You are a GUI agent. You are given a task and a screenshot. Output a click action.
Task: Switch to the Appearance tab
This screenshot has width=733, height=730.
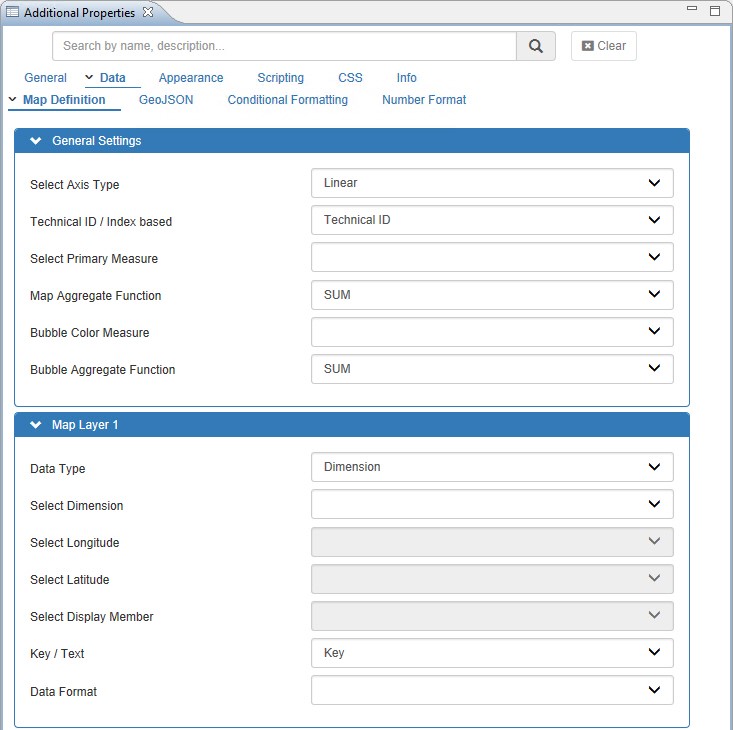(191, 78)
